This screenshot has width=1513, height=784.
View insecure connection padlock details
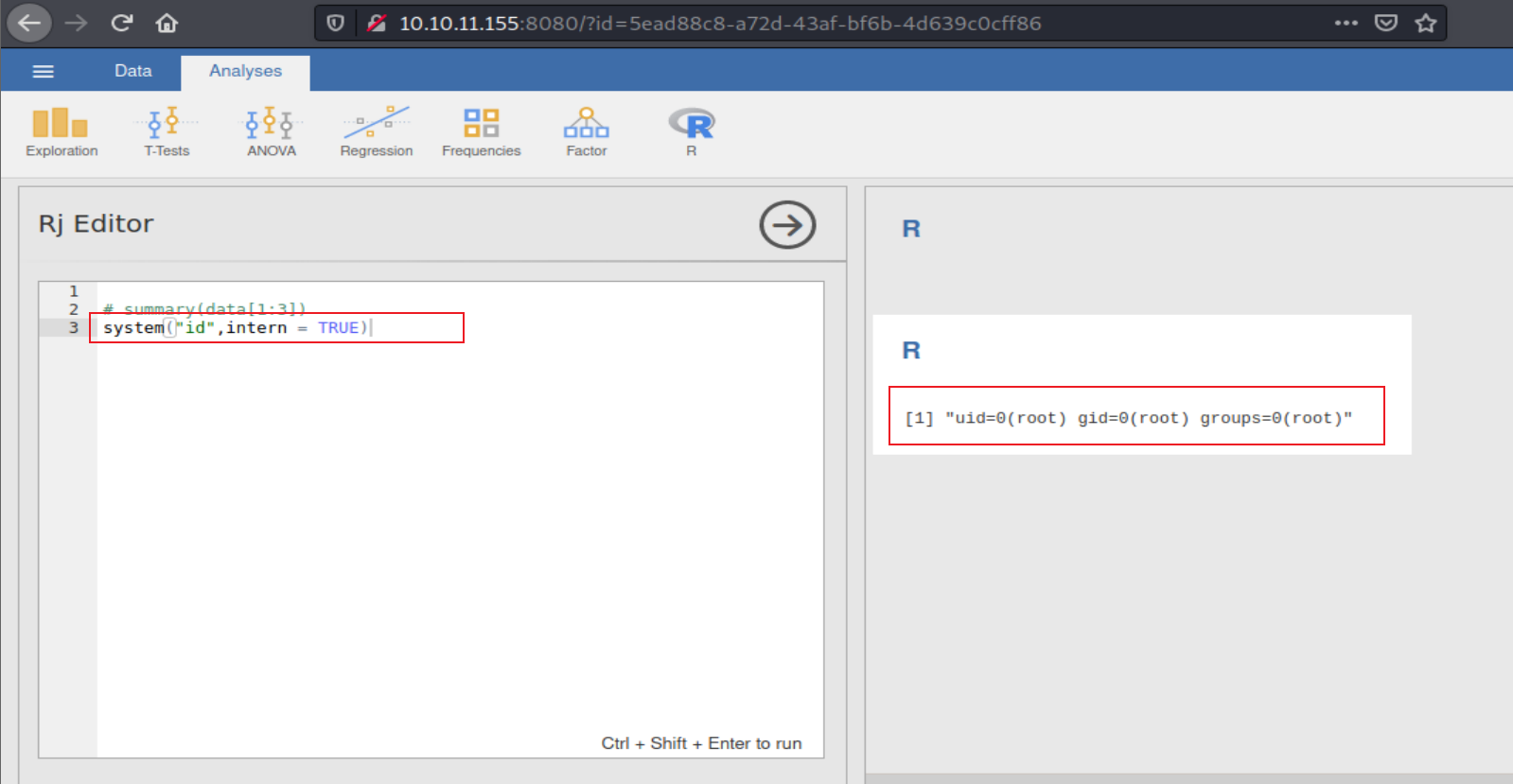click(376, 23)
